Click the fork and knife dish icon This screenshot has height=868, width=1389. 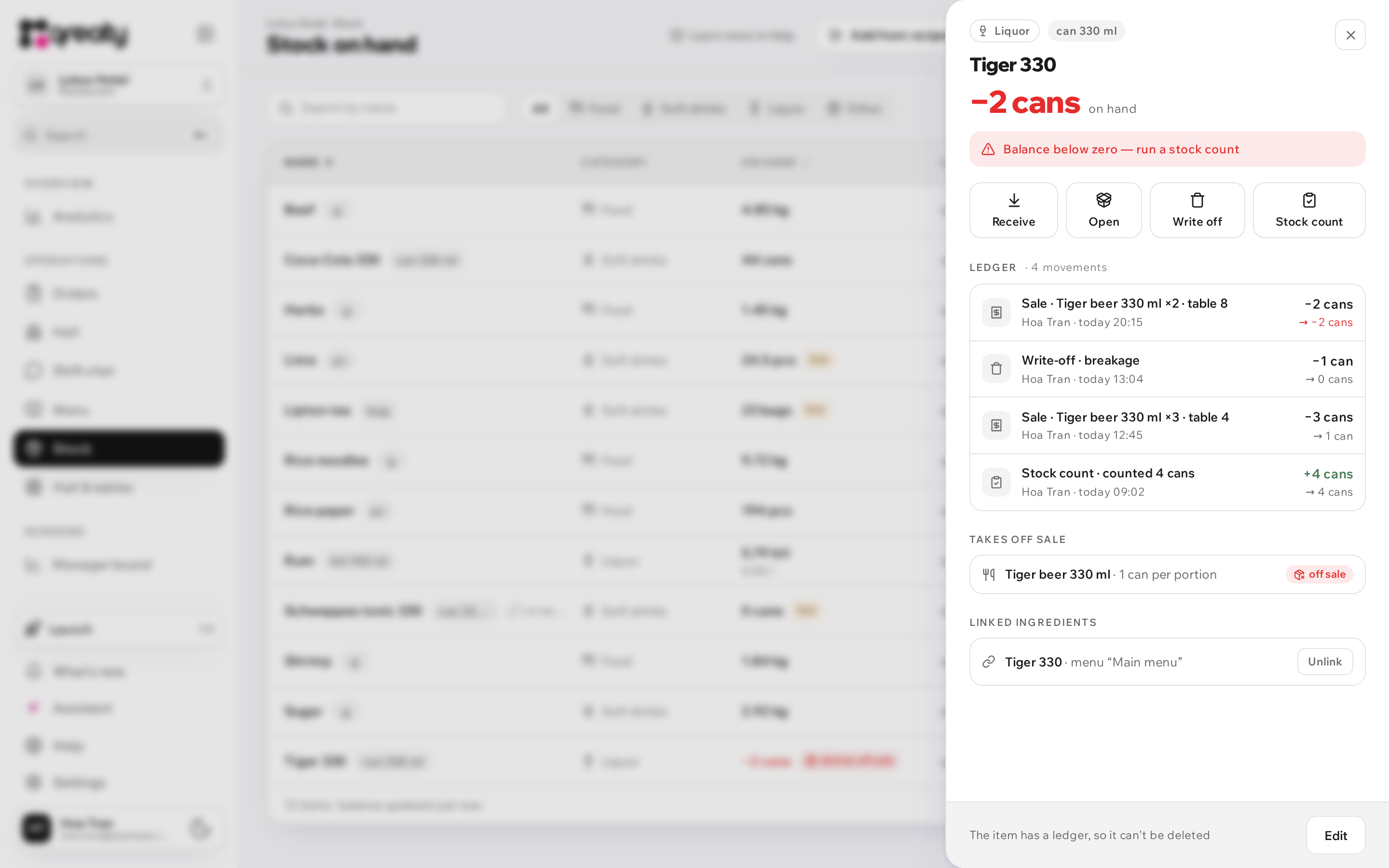(988, 574)
